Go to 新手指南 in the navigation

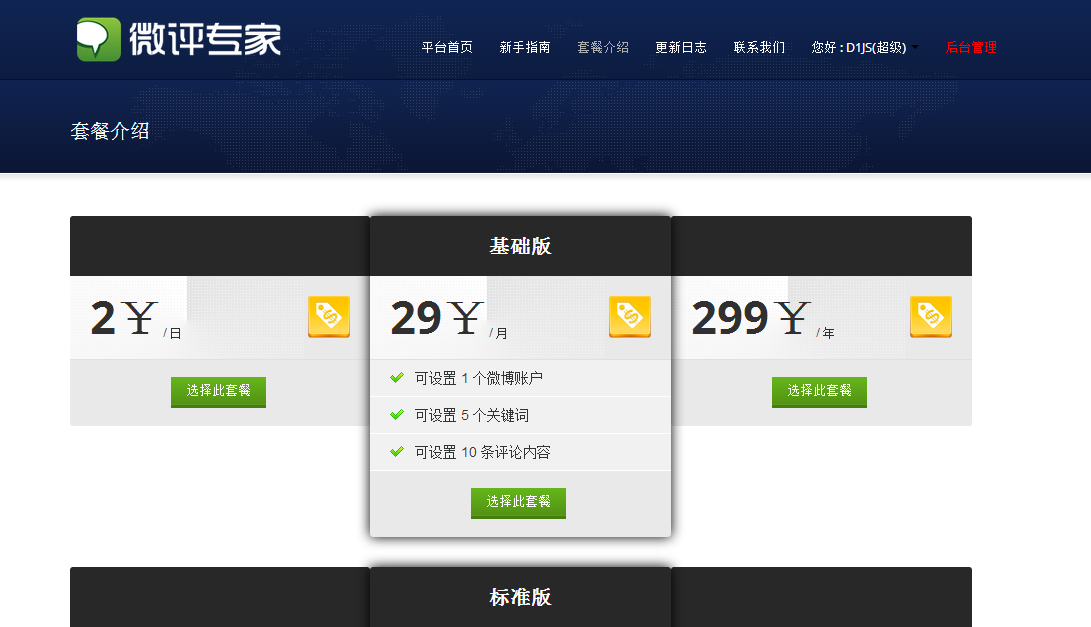525,47
